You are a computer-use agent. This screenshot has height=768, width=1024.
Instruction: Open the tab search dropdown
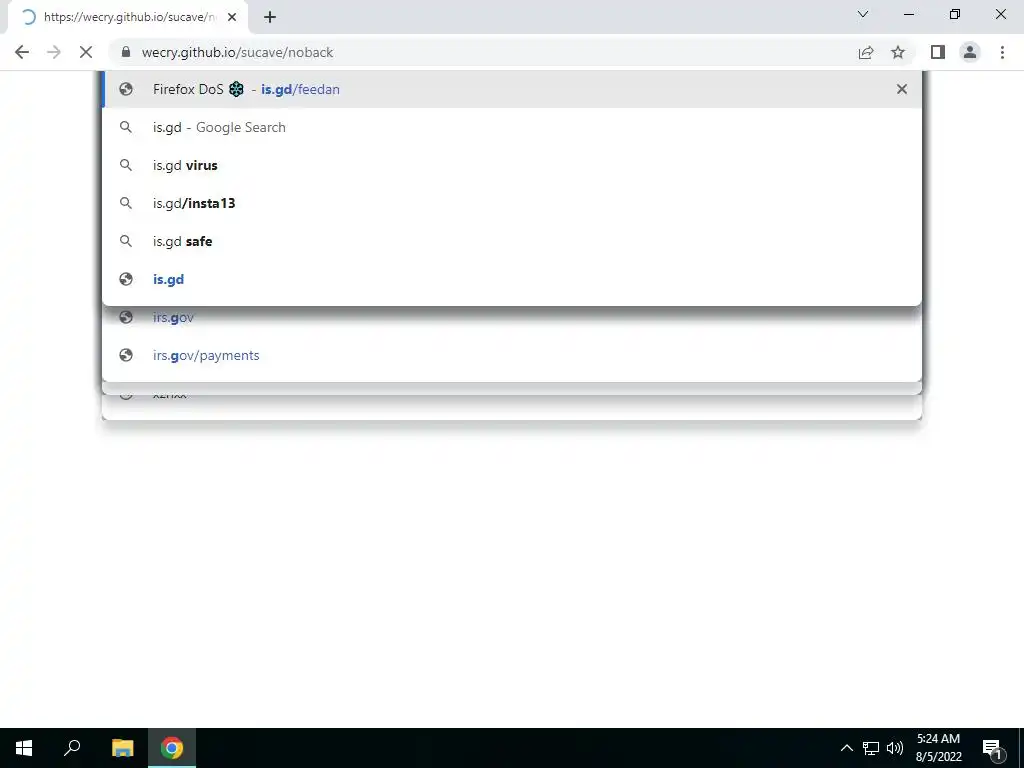coord(863,14)
